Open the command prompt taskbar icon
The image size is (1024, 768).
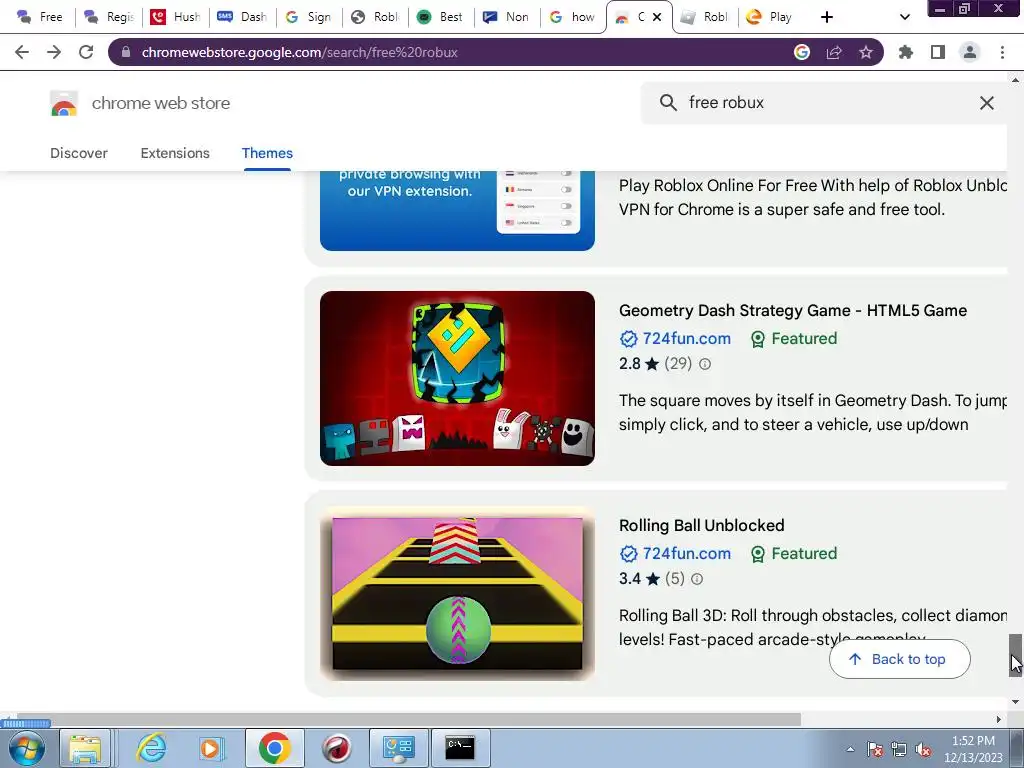pos(460,748)
